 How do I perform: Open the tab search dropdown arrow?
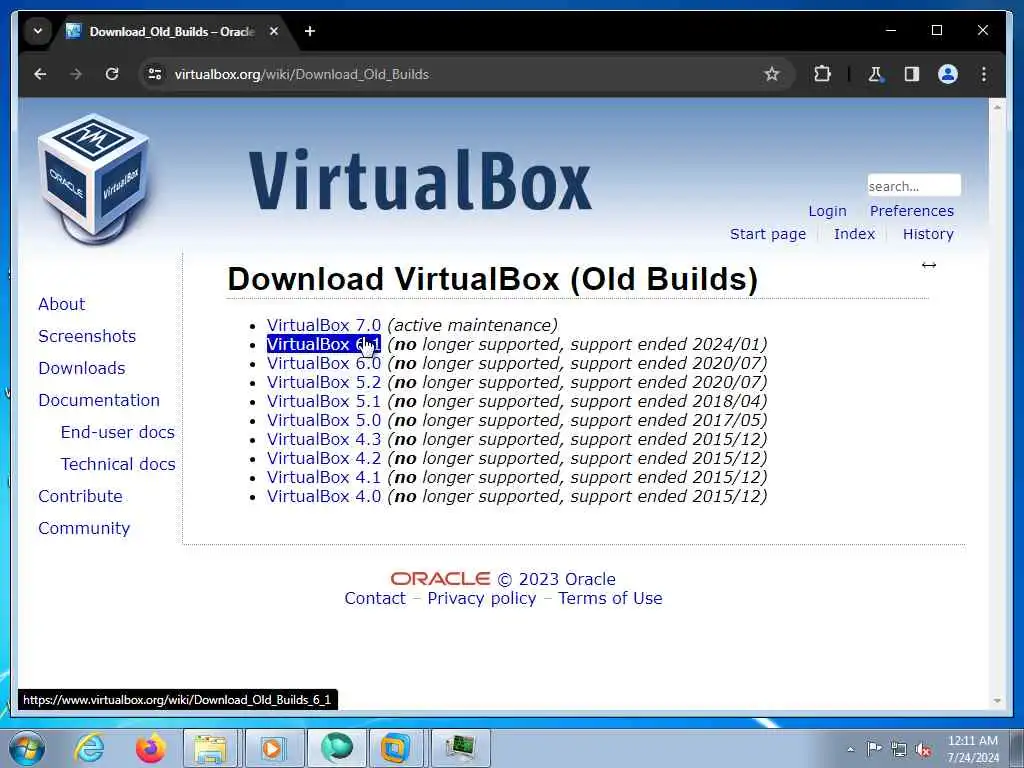[38, 31]
